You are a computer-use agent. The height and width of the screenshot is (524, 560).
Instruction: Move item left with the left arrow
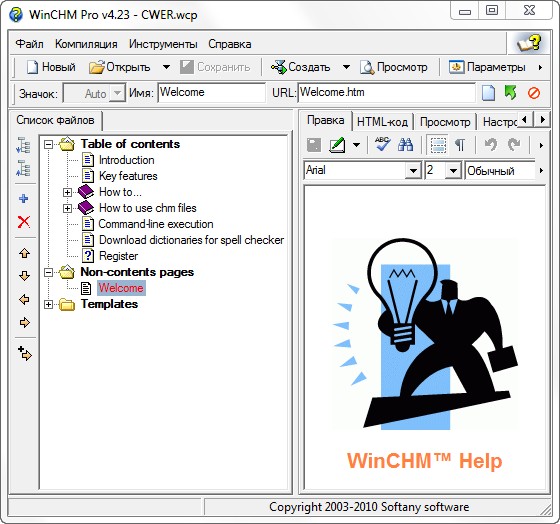(x=24, y=299)
